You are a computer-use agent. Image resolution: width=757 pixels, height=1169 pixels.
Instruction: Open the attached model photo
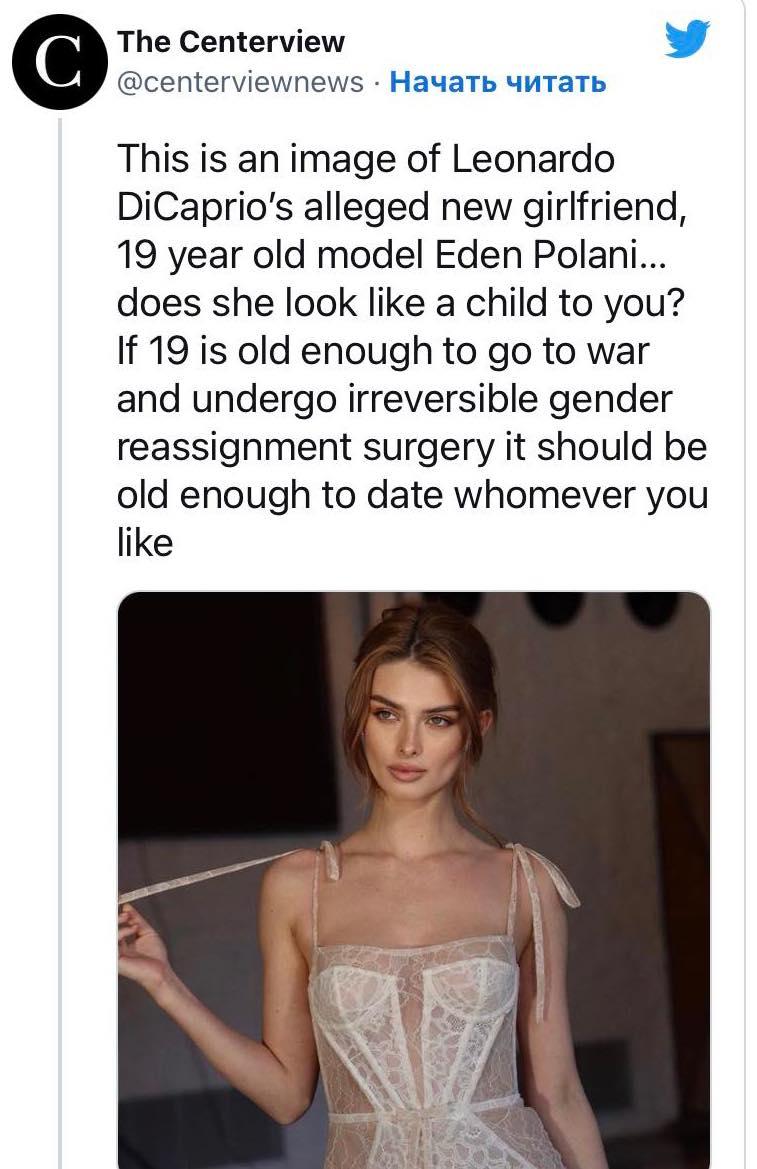(414, 880)
